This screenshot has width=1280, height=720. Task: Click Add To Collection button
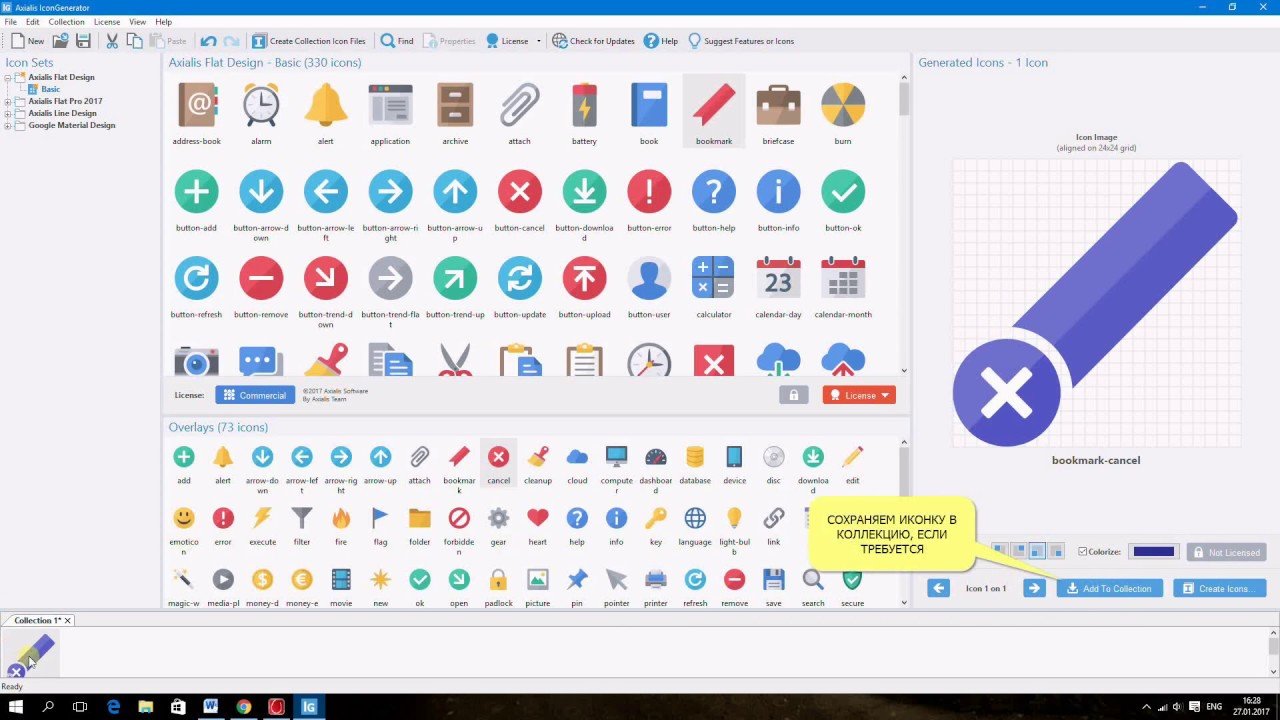click(x=1110, y=588)
